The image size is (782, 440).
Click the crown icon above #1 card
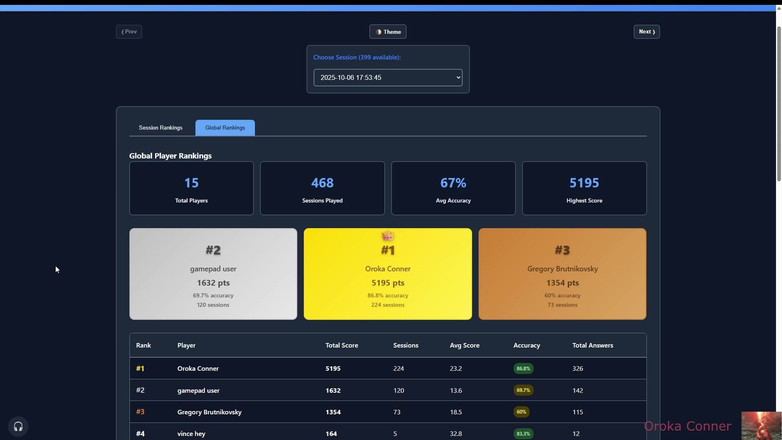388,236
